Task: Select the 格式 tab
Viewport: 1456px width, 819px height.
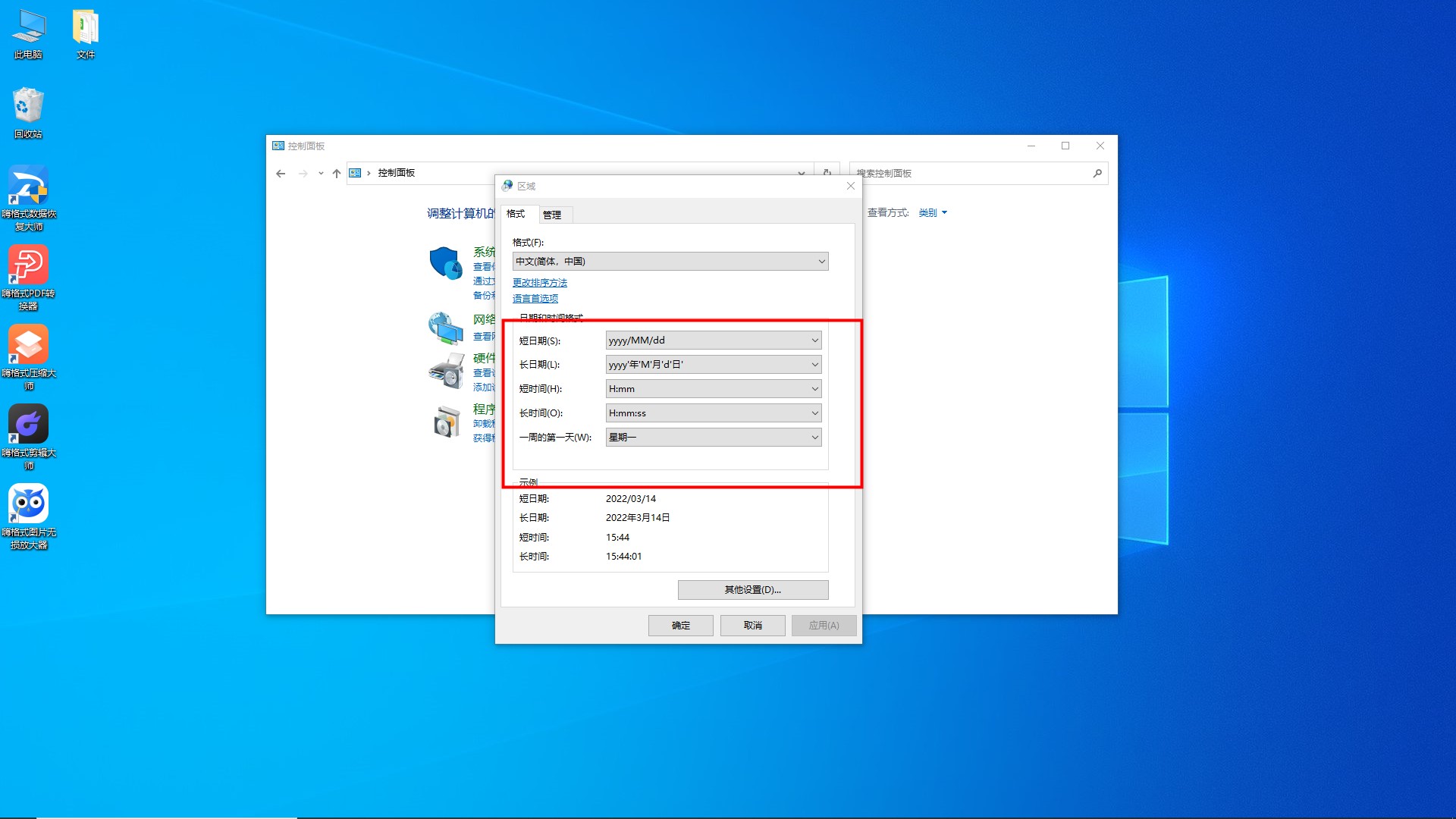Action: [516, 215]
